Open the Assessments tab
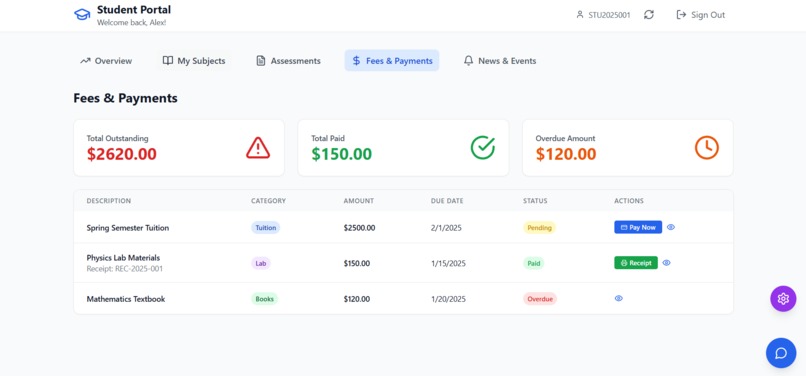This screenshot has height=376, width=806. 288,61
